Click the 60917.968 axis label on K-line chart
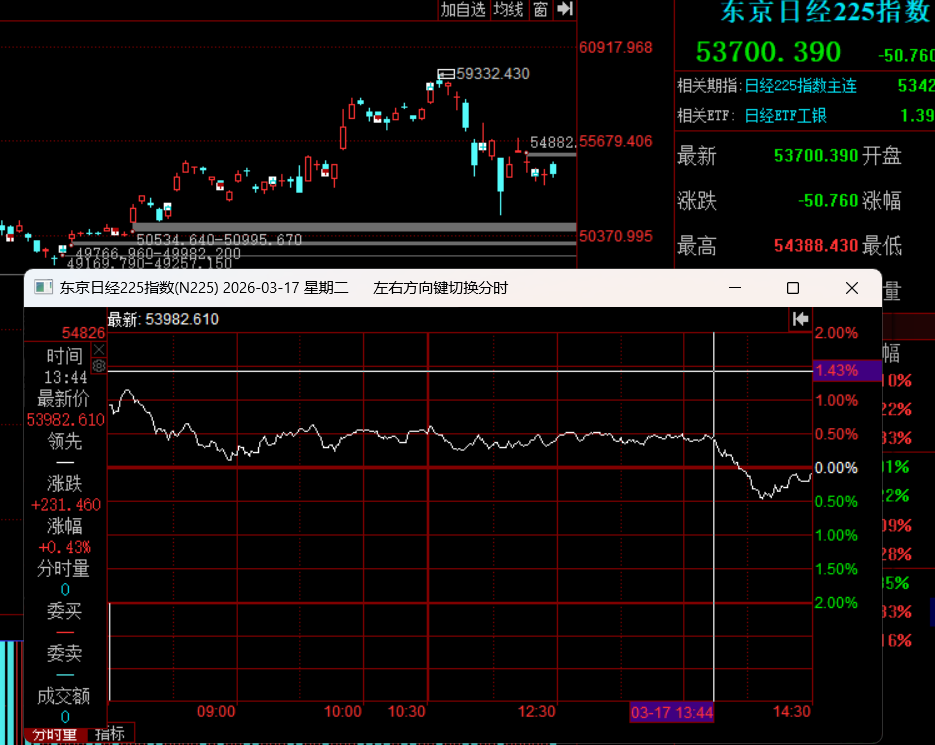Screen dimensions: 935x745 pyautogui.click(x=615, y=48)
